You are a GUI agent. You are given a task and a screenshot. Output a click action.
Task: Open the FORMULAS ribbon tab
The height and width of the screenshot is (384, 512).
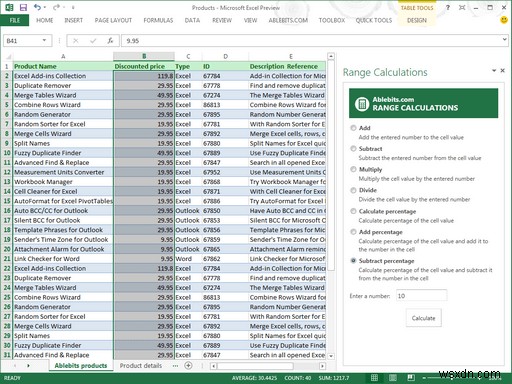(158, 20)
